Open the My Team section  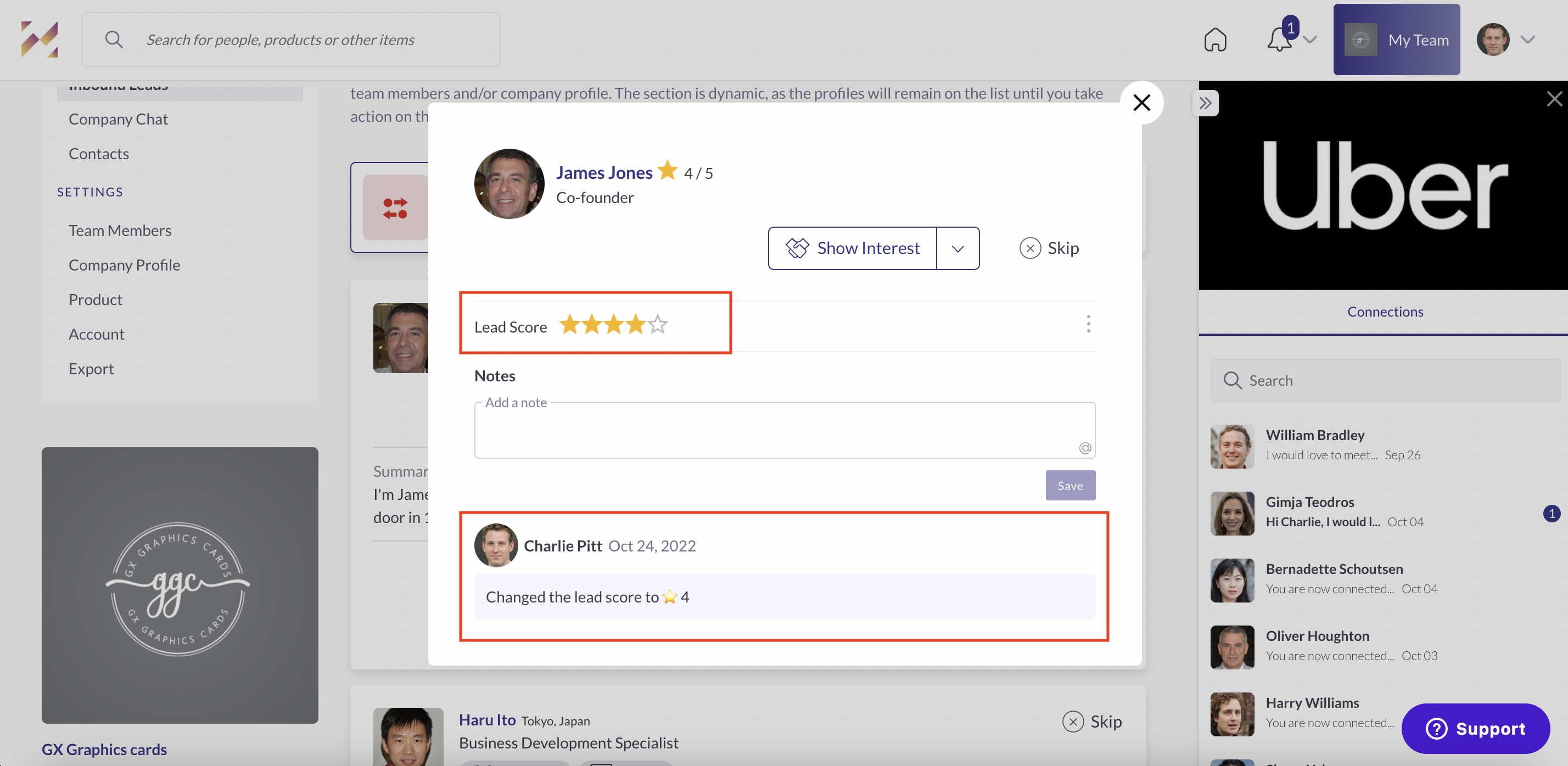click(x=1396, y=40)
